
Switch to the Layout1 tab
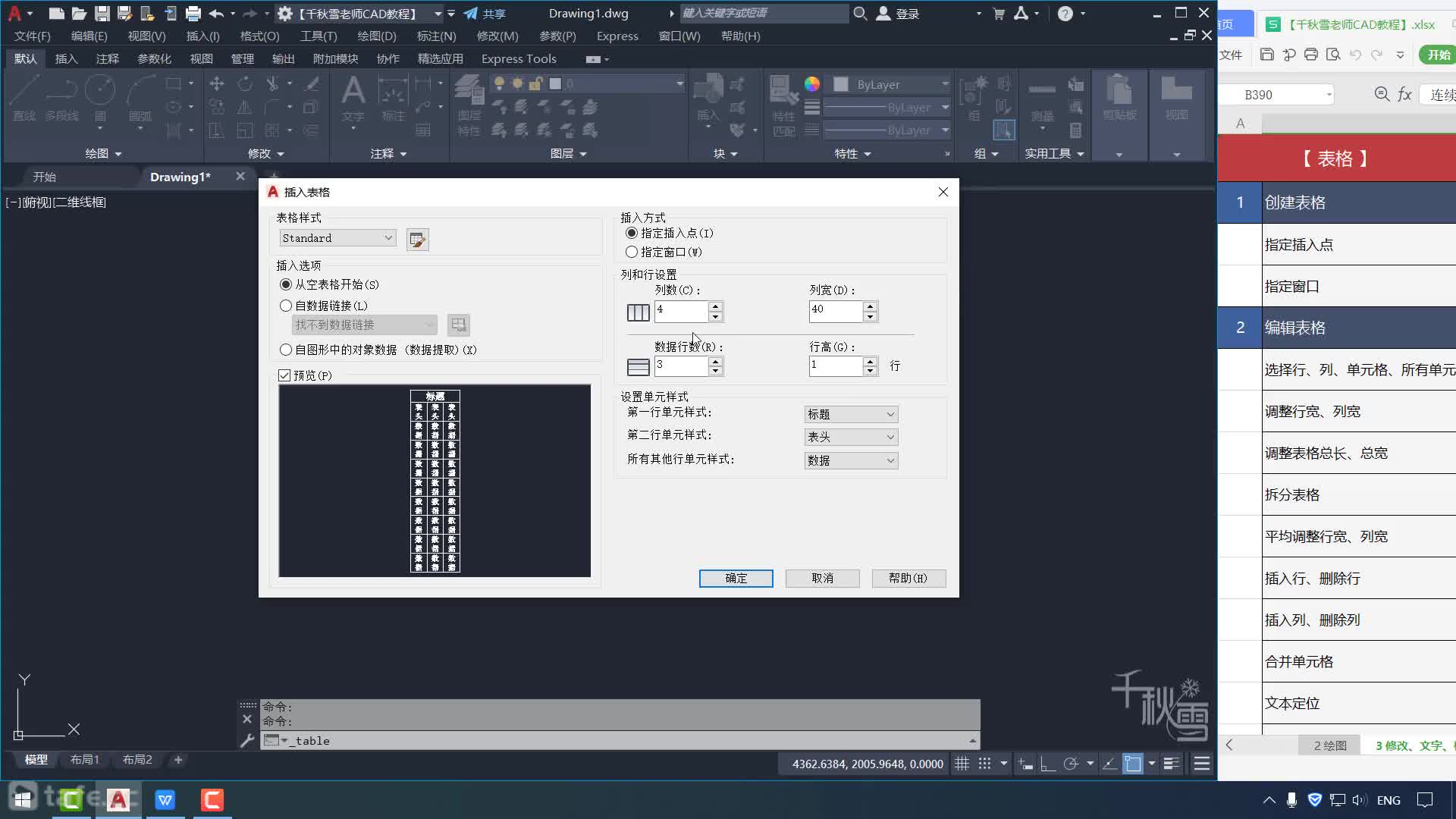(85, 759)
